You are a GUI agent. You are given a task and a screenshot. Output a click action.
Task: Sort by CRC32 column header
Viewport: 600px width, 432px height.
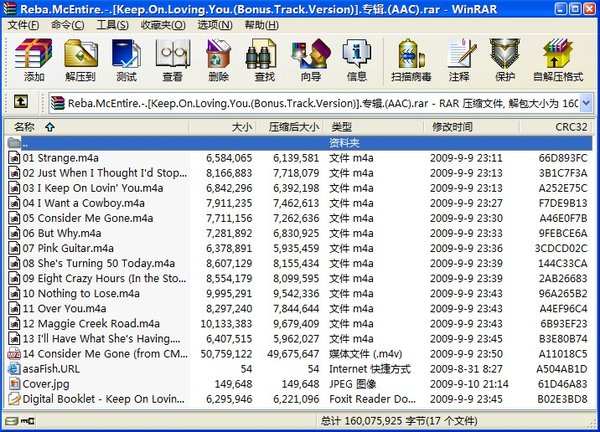[x=556, y=127]
